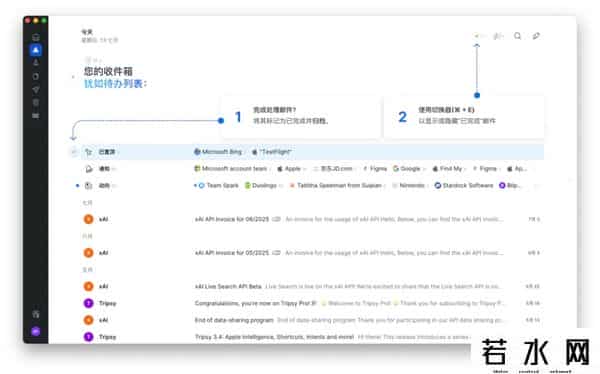
Task: Select the pinned 已置顶 group row
Action: click(x=312, y=152)
